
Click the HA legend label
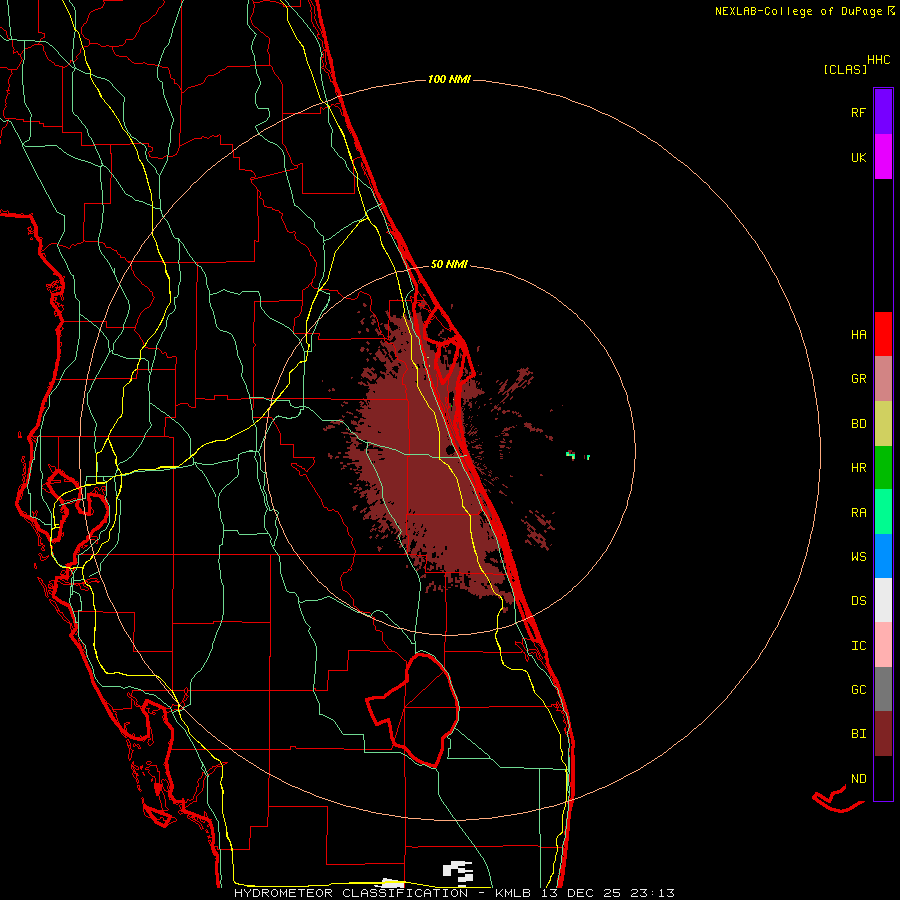coord(858,334)
